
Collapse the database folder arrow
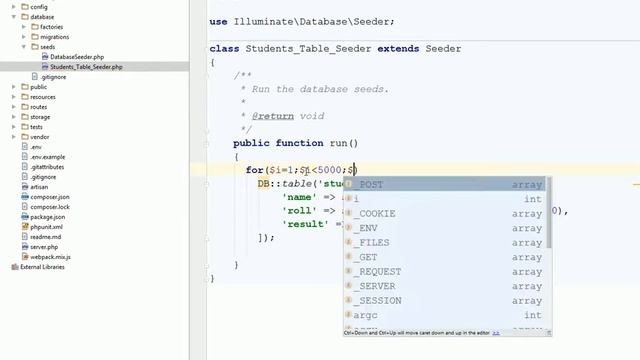[14, 17]
